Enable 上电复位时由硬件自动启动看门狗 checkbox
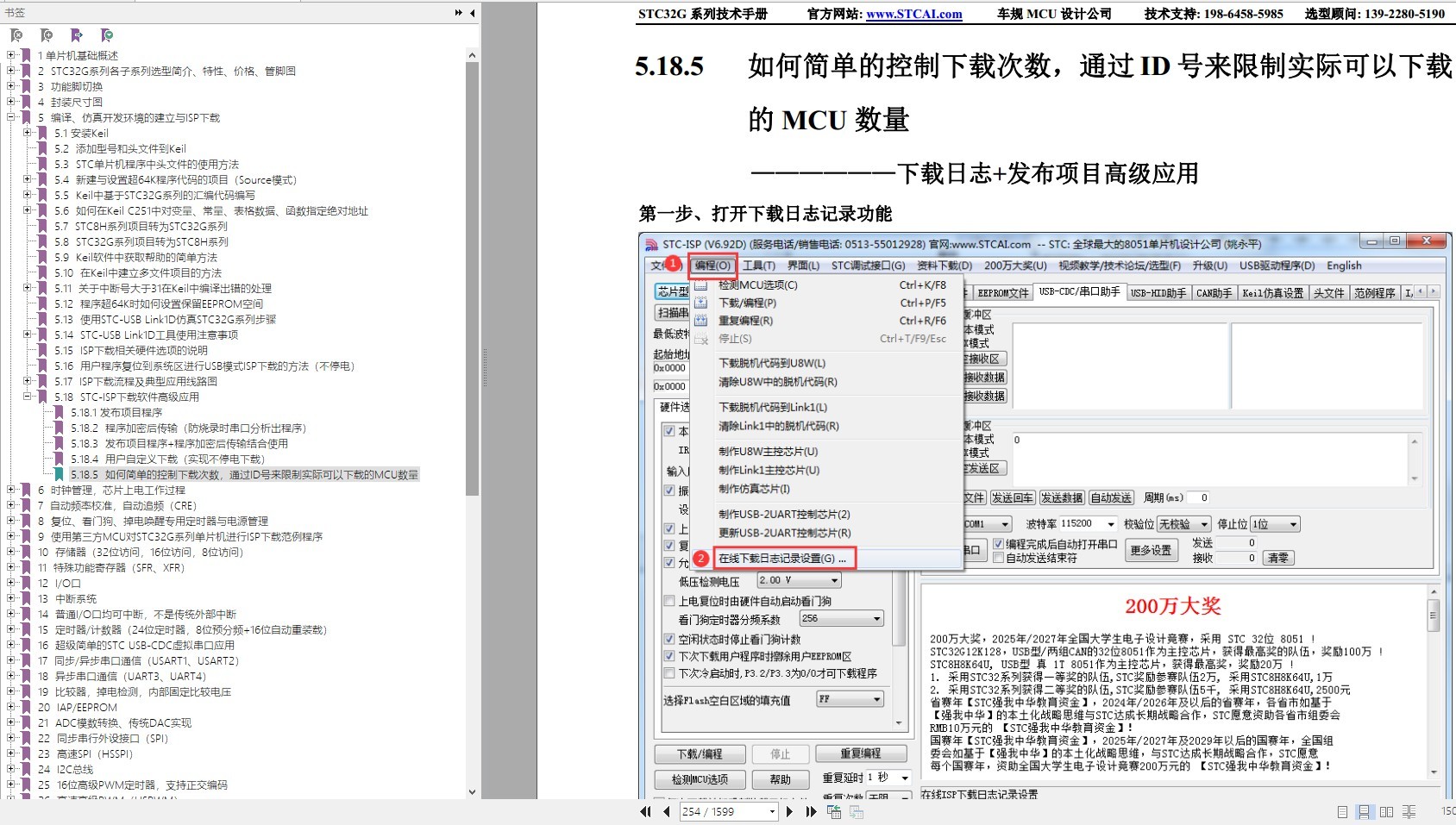Image resolution: width=1456 pixels, height=825 pixels. pos(669,601)
